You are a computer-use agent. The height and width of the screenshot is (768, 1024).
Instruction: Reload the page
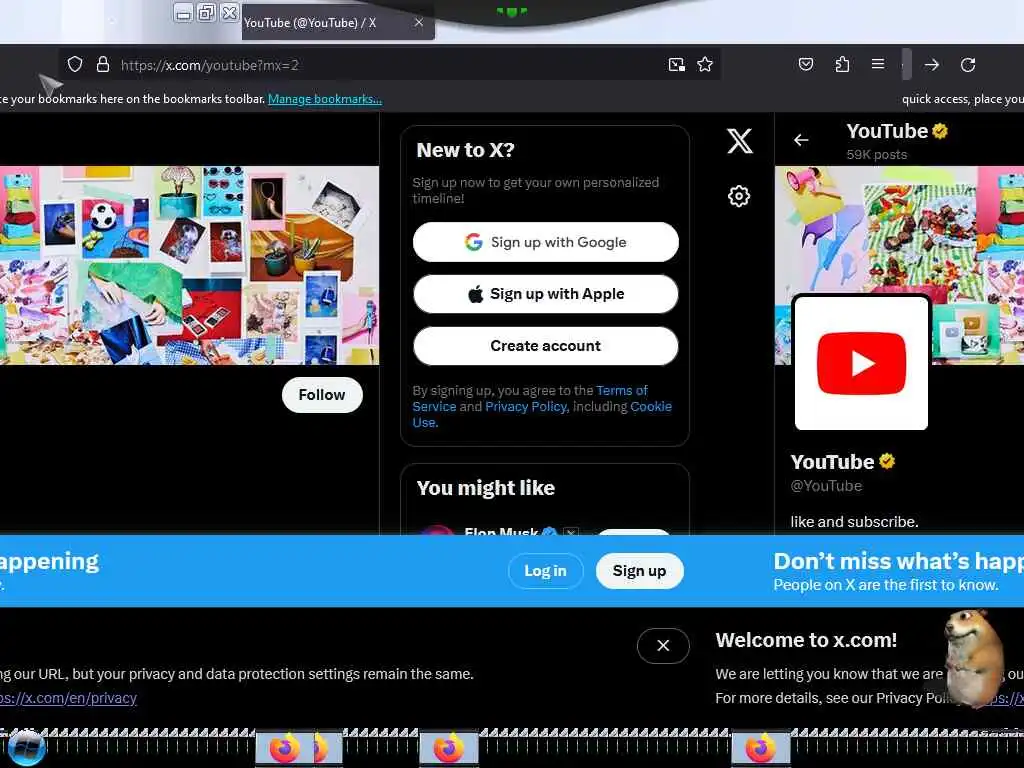(968, 65)
